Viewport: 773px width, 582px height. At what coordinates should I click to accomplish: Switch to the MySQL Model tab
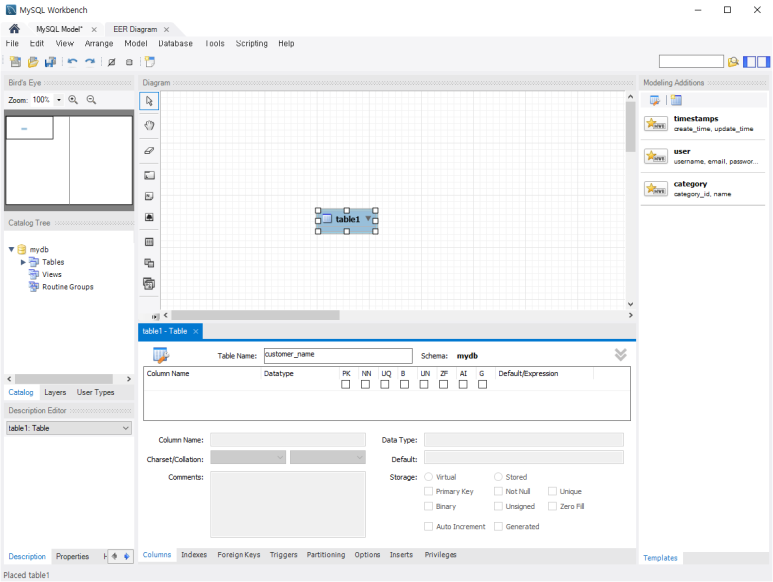60,29
